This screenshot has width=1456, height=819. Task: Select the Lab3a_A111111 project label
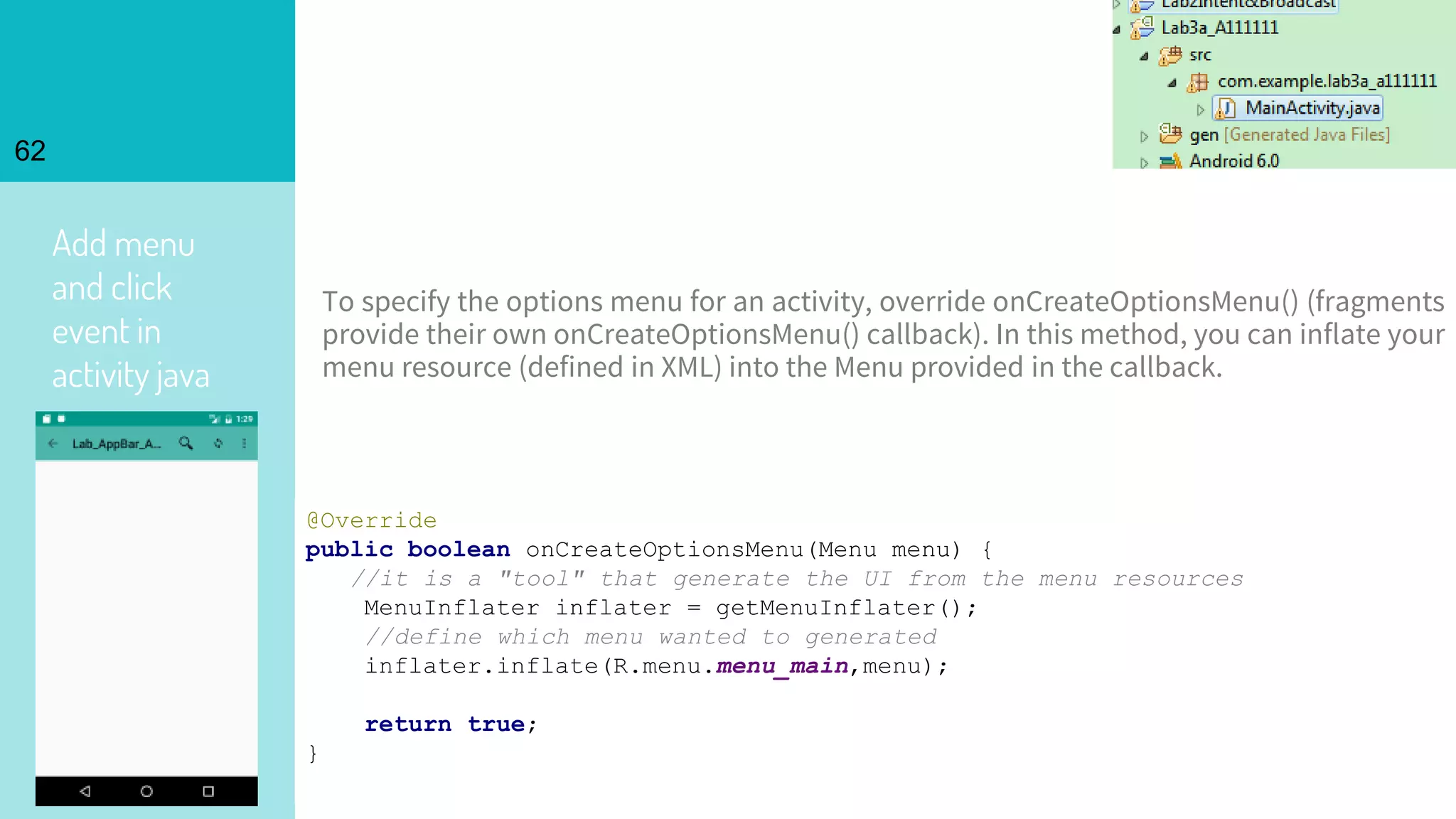[x=1219, y=28]
